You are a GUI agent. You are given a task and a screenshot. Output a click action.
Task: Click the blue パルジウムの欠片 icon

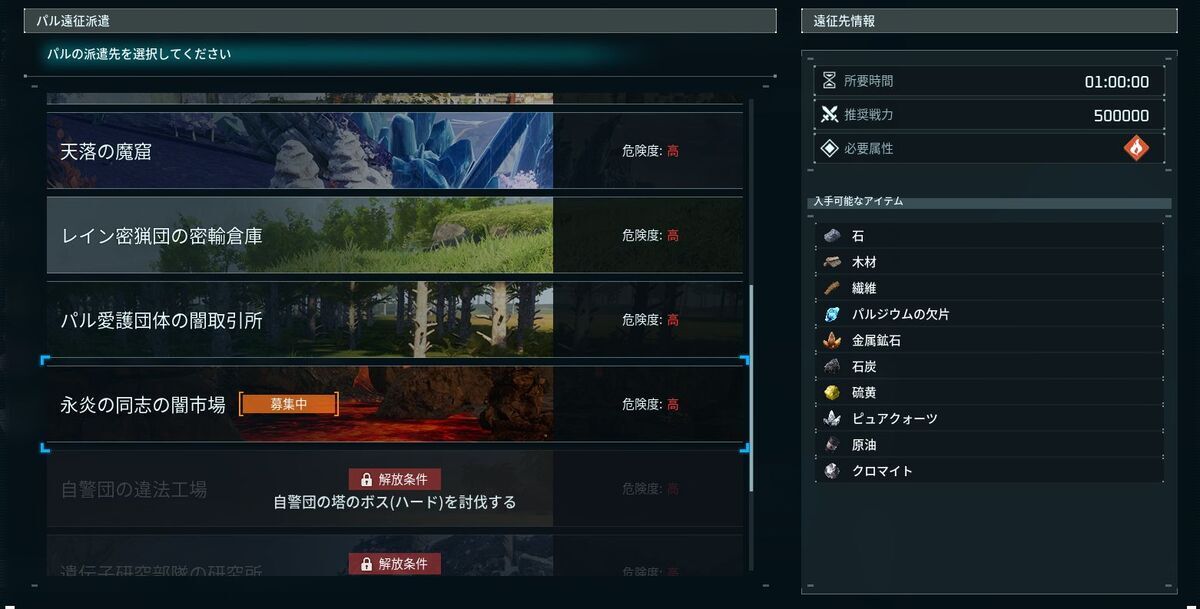[832, 314]
